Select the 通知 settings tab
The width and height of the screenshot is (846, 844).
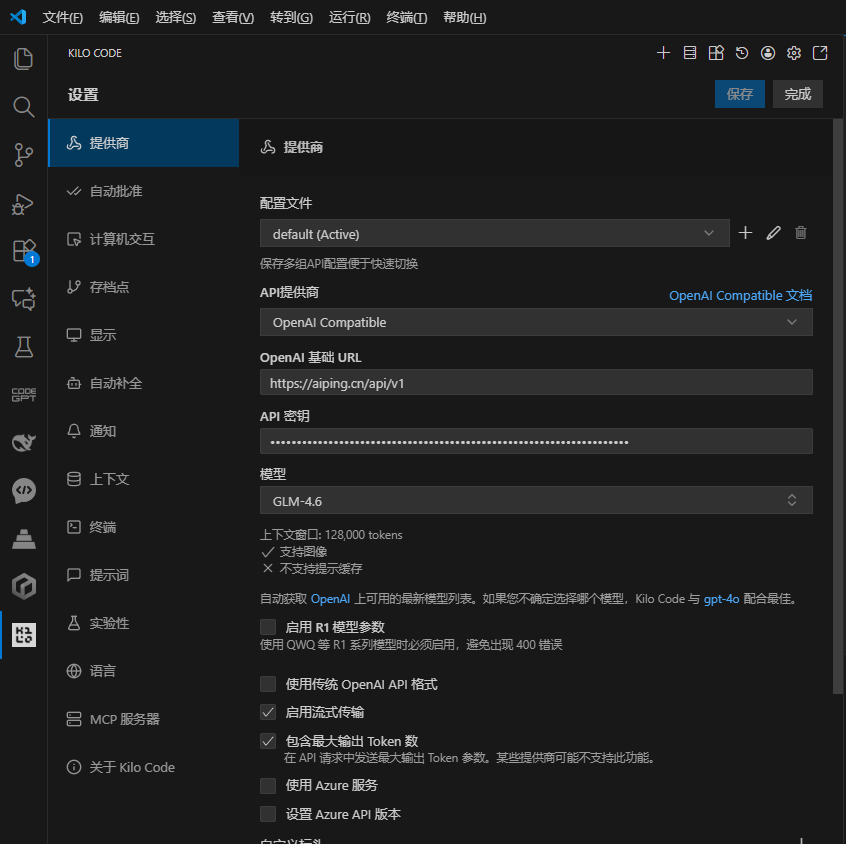[x=144, y=431]
